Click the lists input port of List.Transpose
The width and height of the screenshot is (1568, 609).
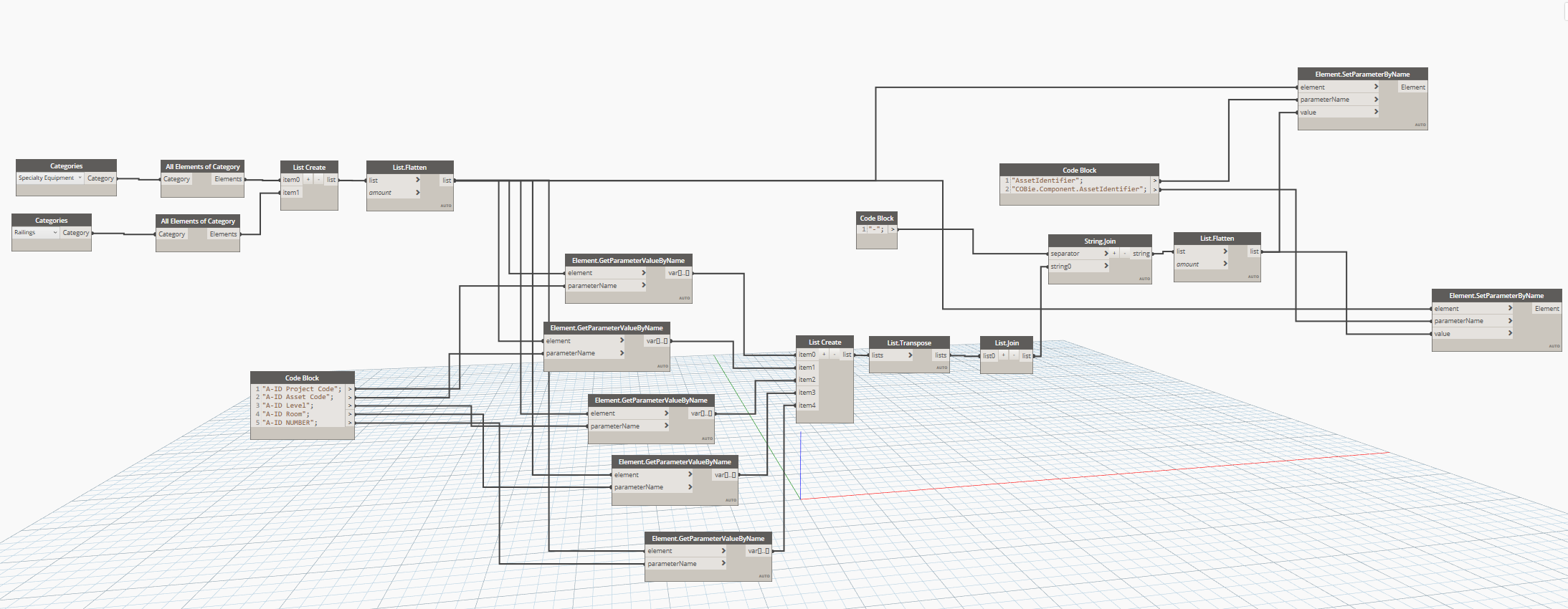pos(891,355)
